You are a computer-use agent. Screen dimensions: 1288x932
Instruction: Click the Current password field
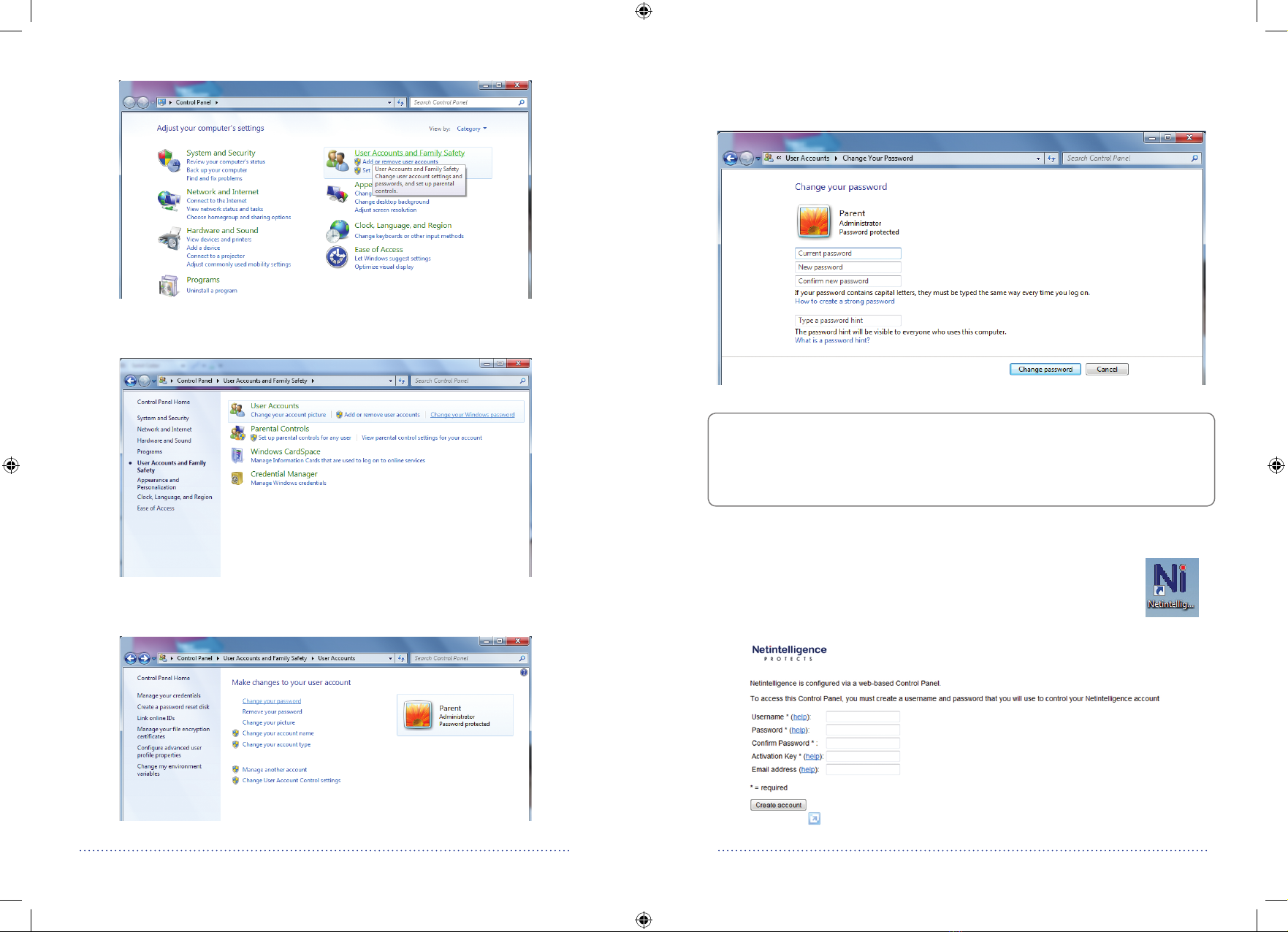tap(848, 253)
